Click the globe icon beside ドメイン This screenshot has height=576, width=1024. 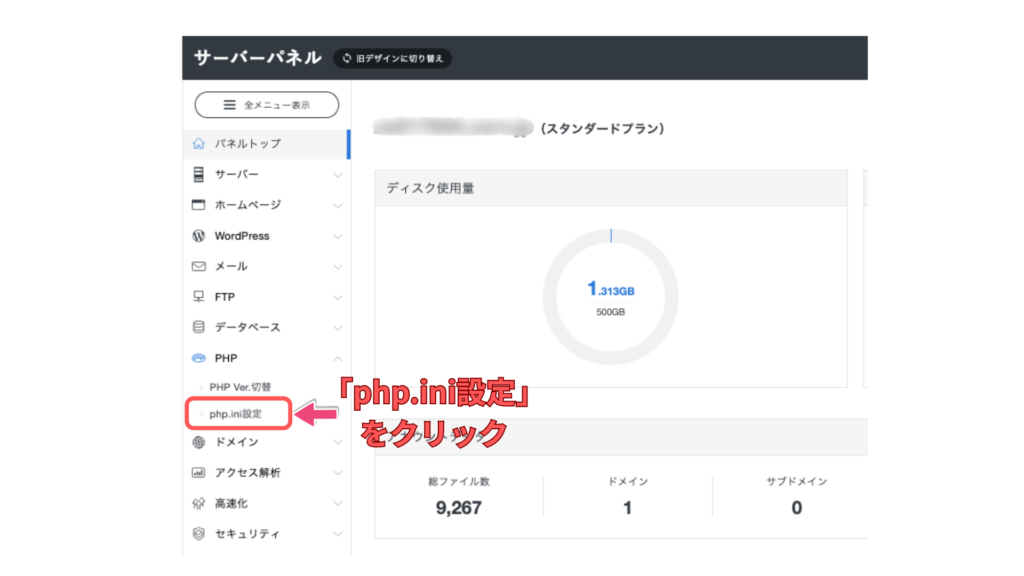pos(198,442)
